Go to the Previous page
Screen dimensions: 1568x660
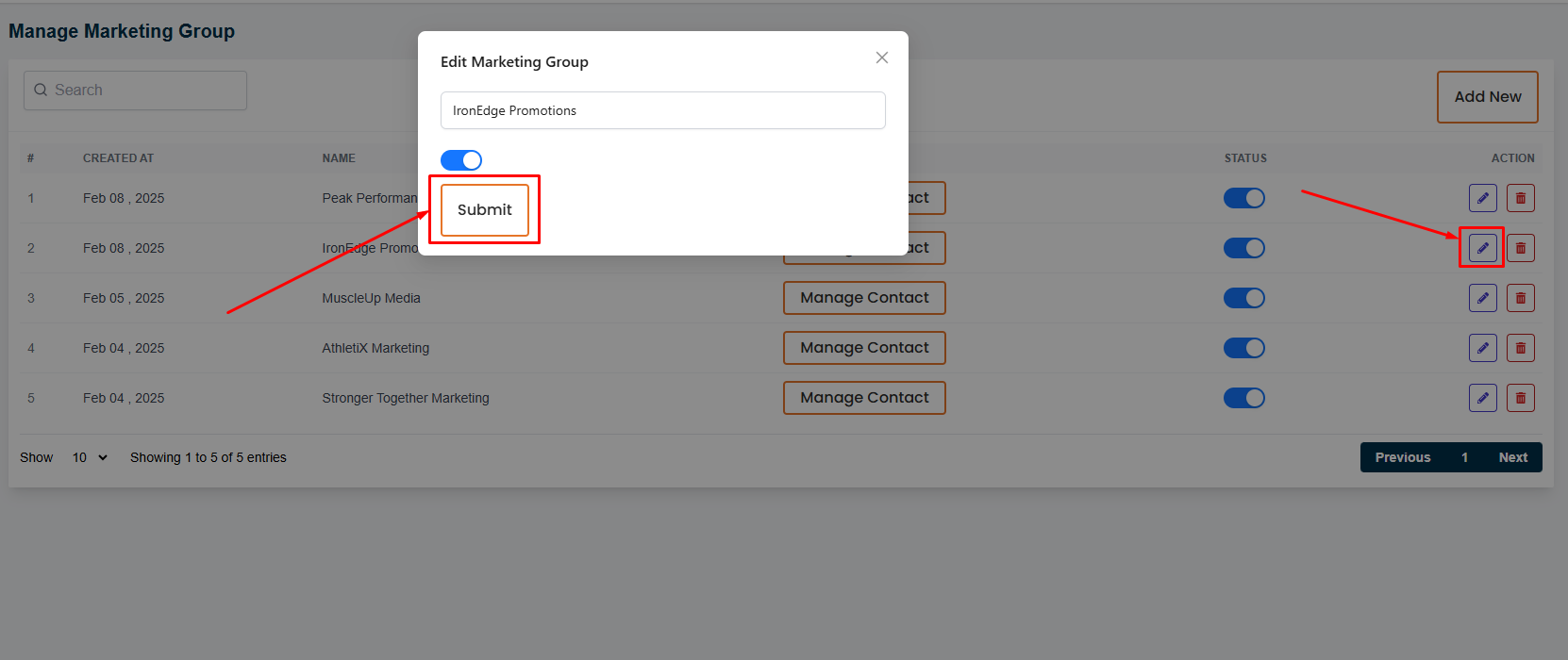pos(1402,457)
